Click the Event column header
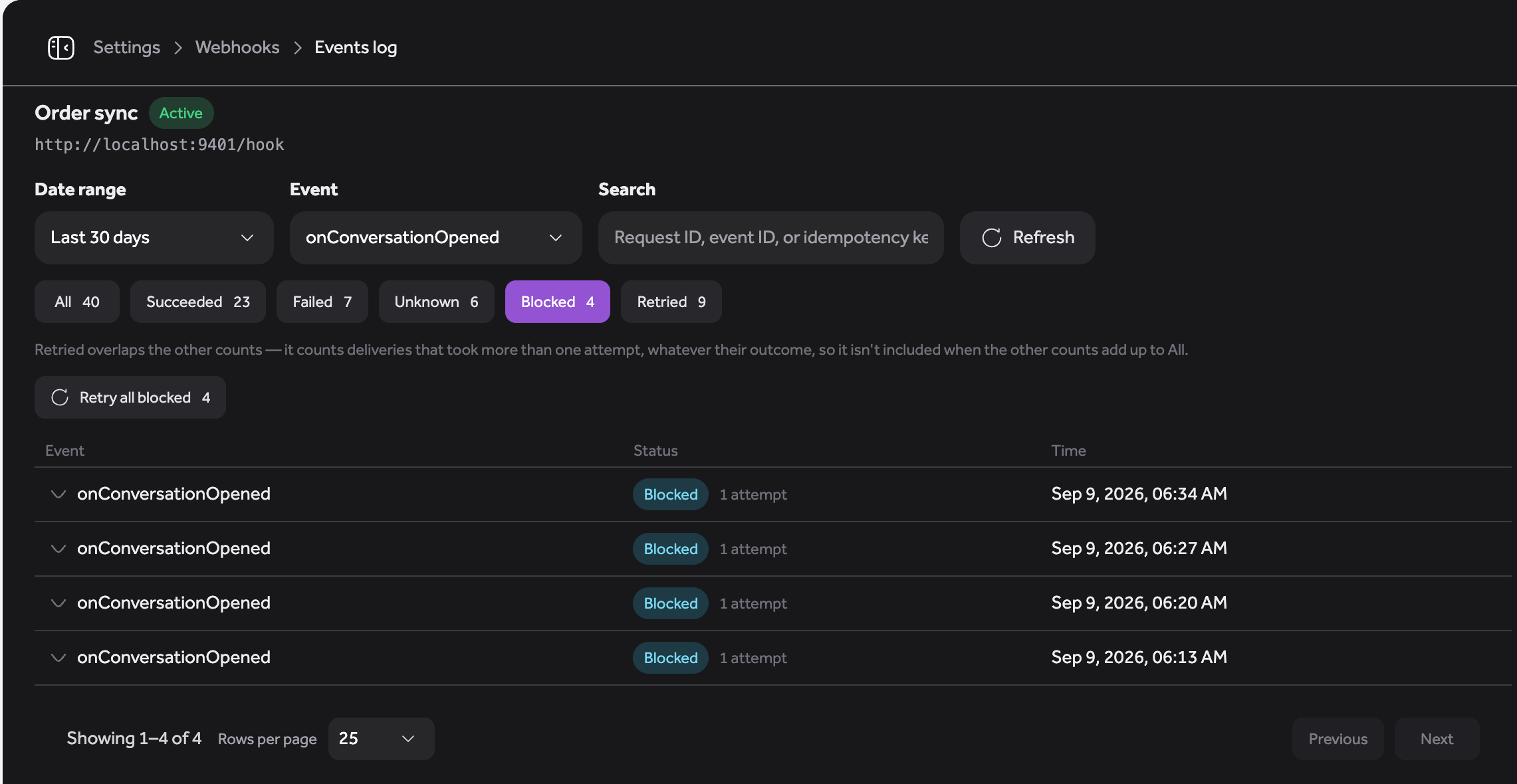Viewport: 1517px width, 784px height. point(64,450)
